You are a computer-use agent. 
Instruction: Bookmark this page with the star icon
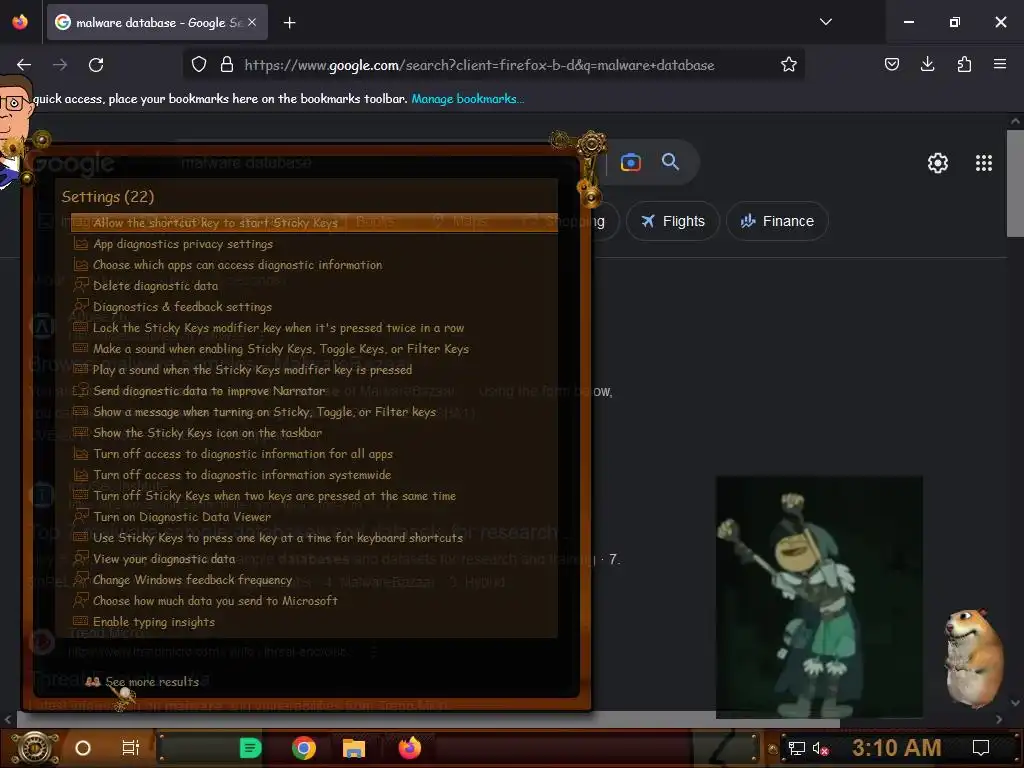tap(788, 64)
